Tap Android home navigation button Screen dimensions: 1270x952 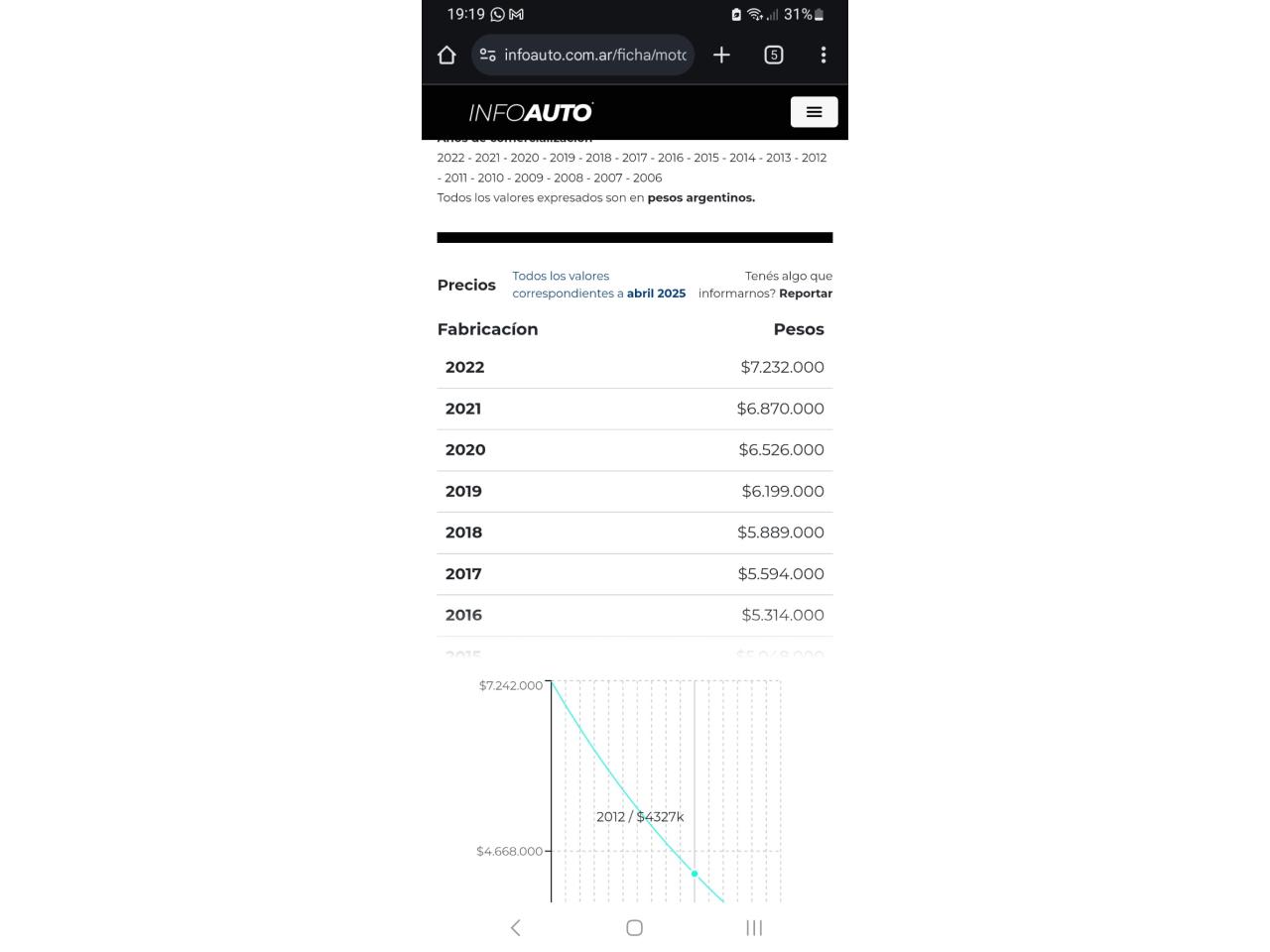pyautogui.click(x=635, y=927)
